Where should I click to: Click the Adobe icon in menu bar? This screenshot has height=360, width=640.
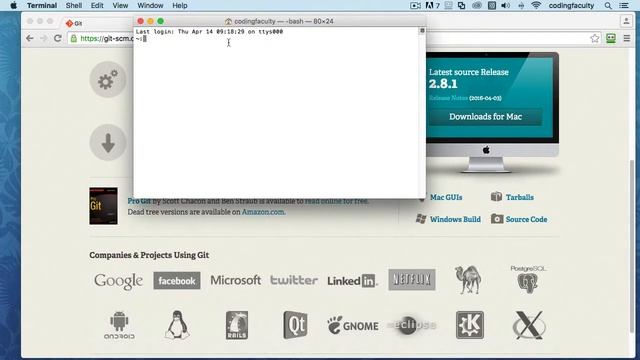click(432, 5)
